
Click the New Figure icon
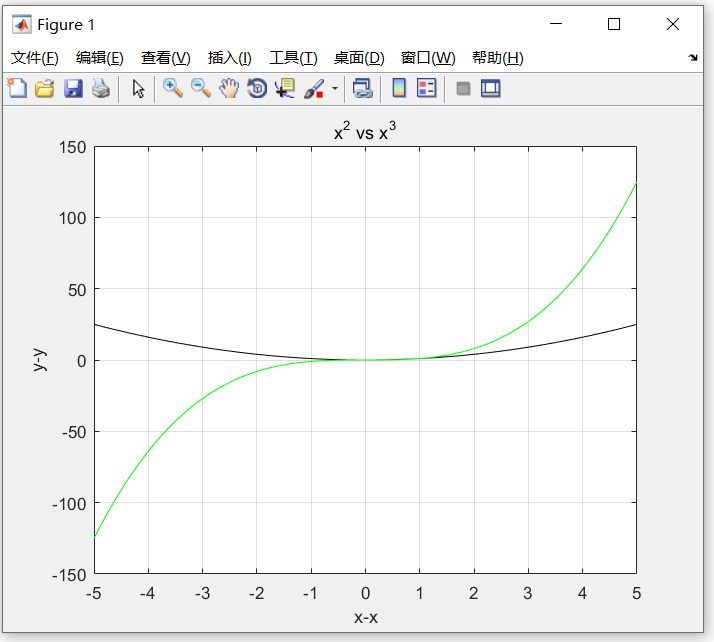click(x=17, y=88)
